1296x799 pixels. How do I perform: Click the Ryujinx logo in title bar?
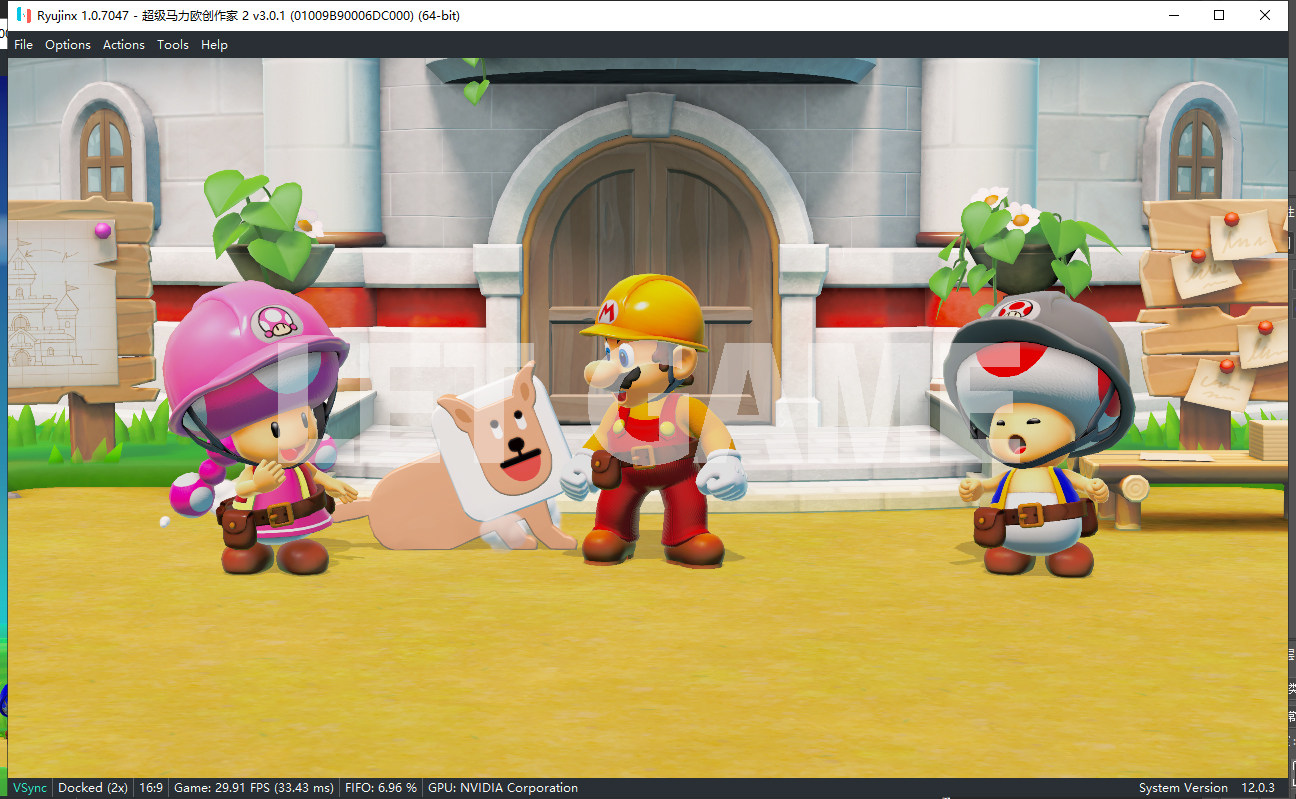[x=20, y=15]
